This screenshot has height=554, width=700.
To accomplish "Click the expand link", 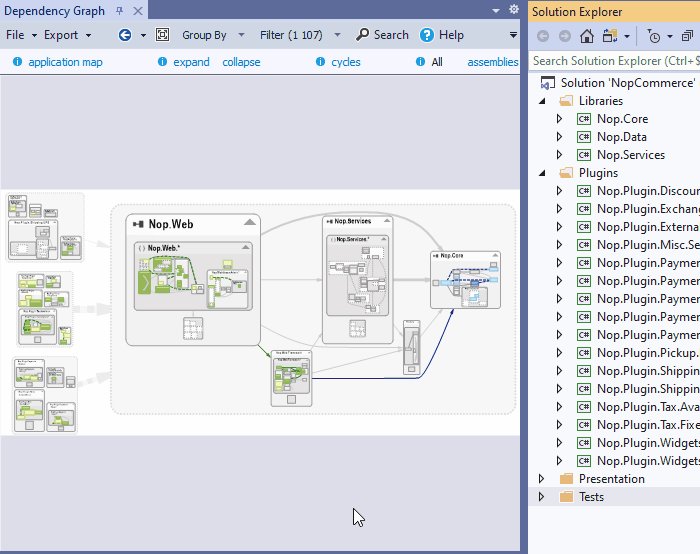I will coord(191,62).
